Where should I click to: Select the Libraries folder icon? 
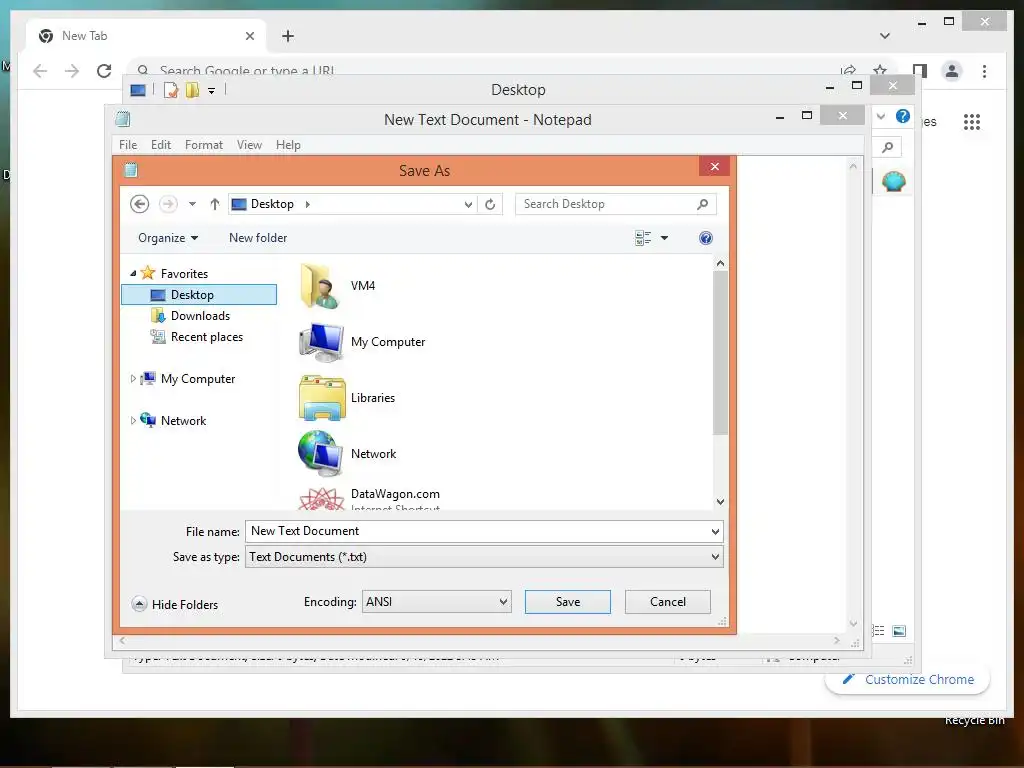(x=322, y=398)
